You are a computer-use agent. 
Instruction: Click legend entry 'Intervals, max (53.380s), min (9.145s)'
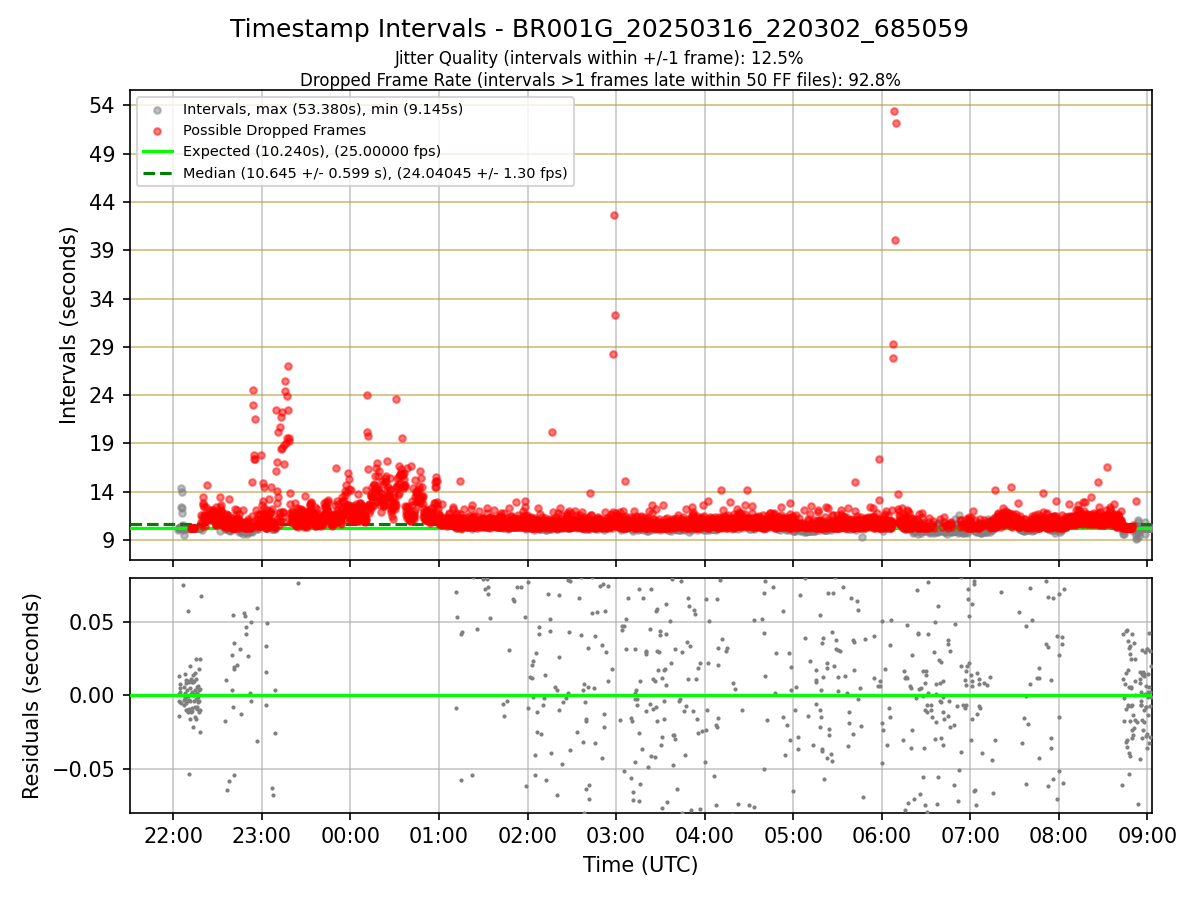click(322, 109)
